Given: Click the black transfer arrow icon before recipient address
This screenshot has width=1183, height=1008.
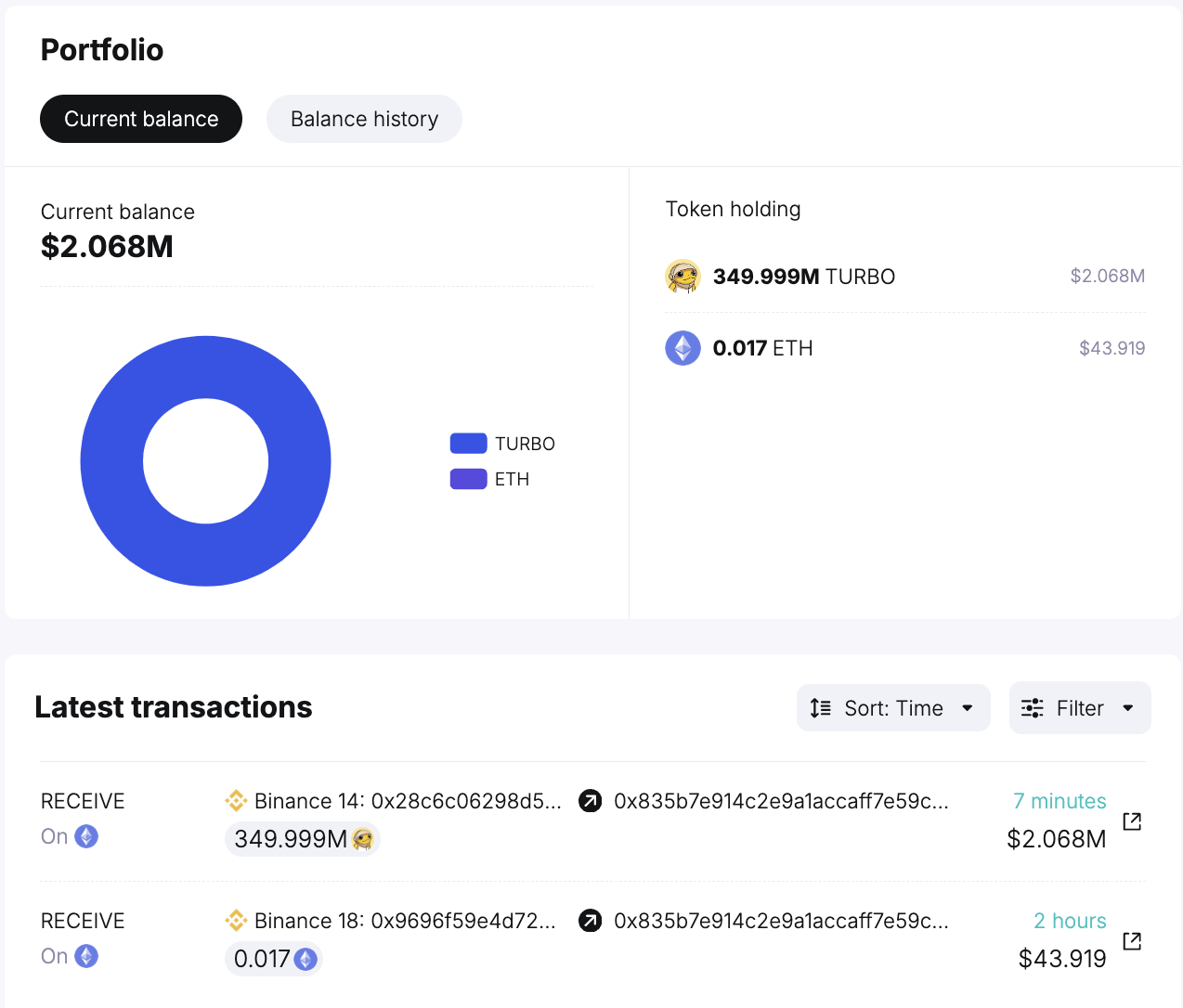Looking at the screenshot, I should click(591, 800).
